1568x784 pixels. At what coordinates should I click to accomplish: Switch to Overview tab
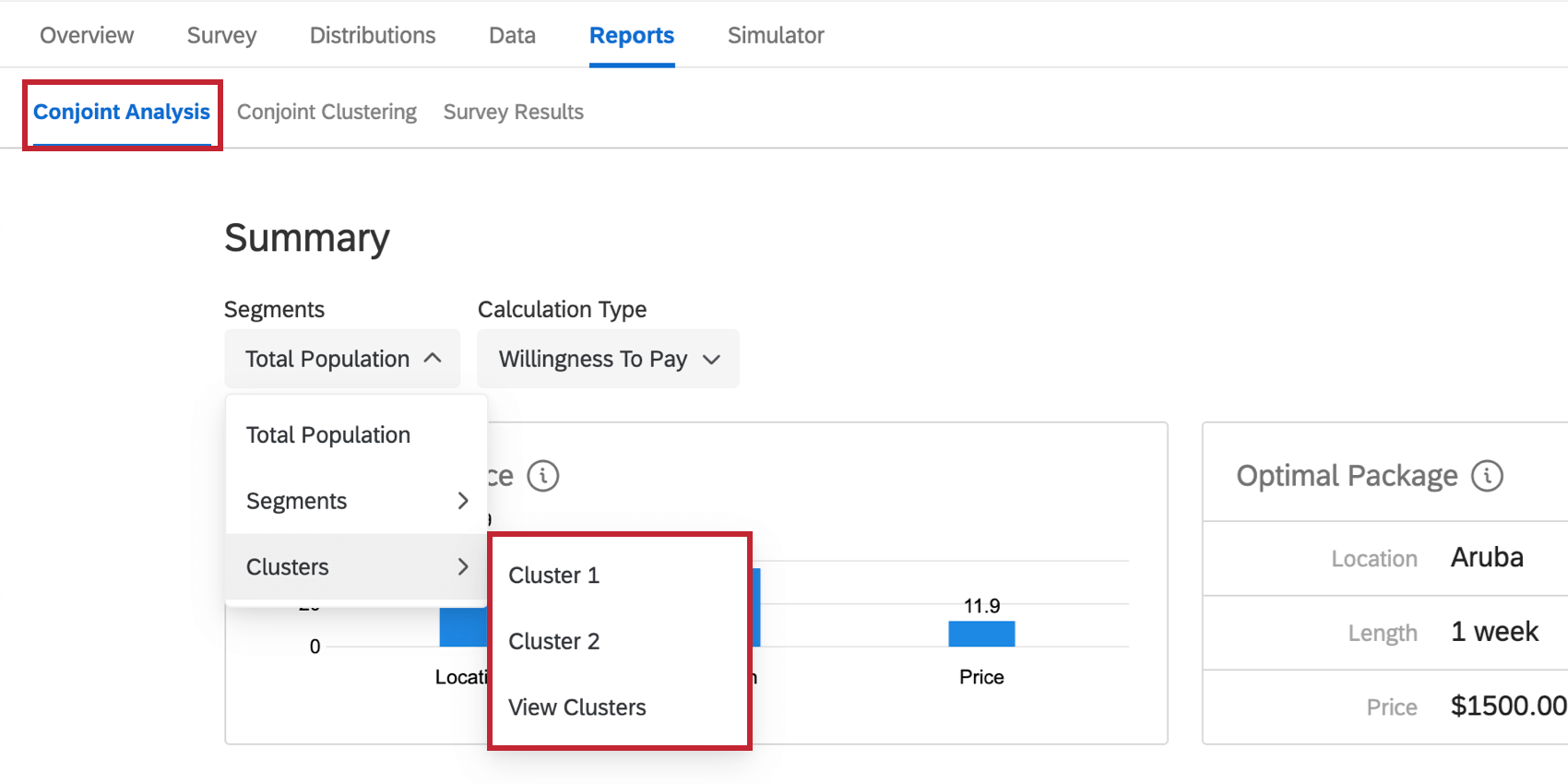[x=87, y=35]
